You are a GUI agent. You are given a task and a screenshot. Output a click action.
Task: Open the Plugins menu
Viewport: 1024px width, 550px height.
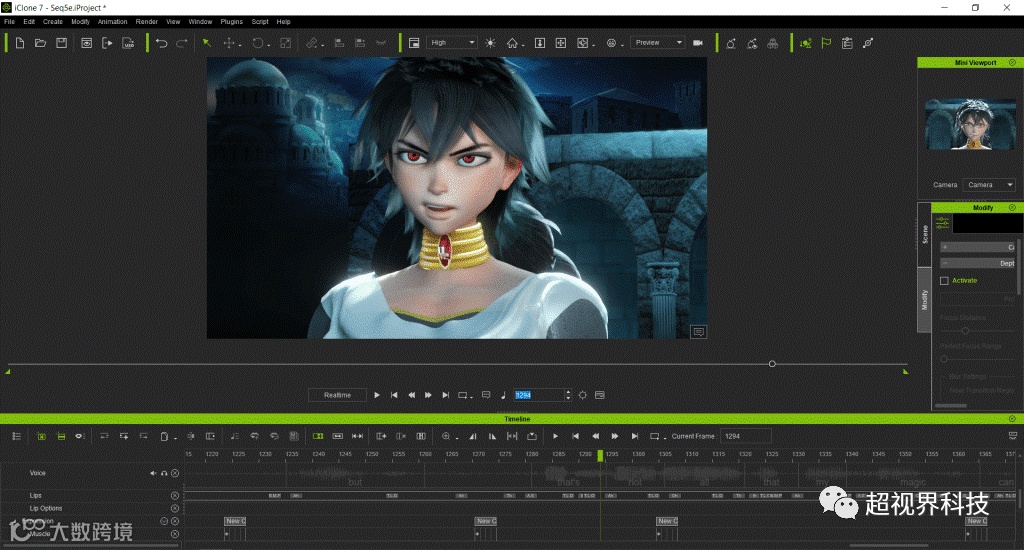click(x=231, y=22)
